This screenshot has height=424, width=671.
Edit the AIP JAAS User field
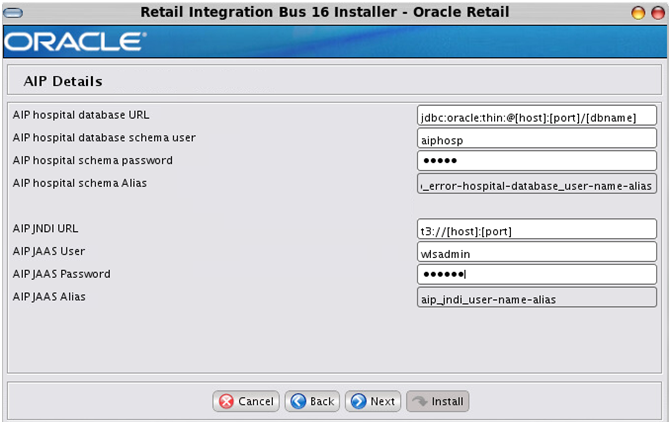(x=537, y=252)
